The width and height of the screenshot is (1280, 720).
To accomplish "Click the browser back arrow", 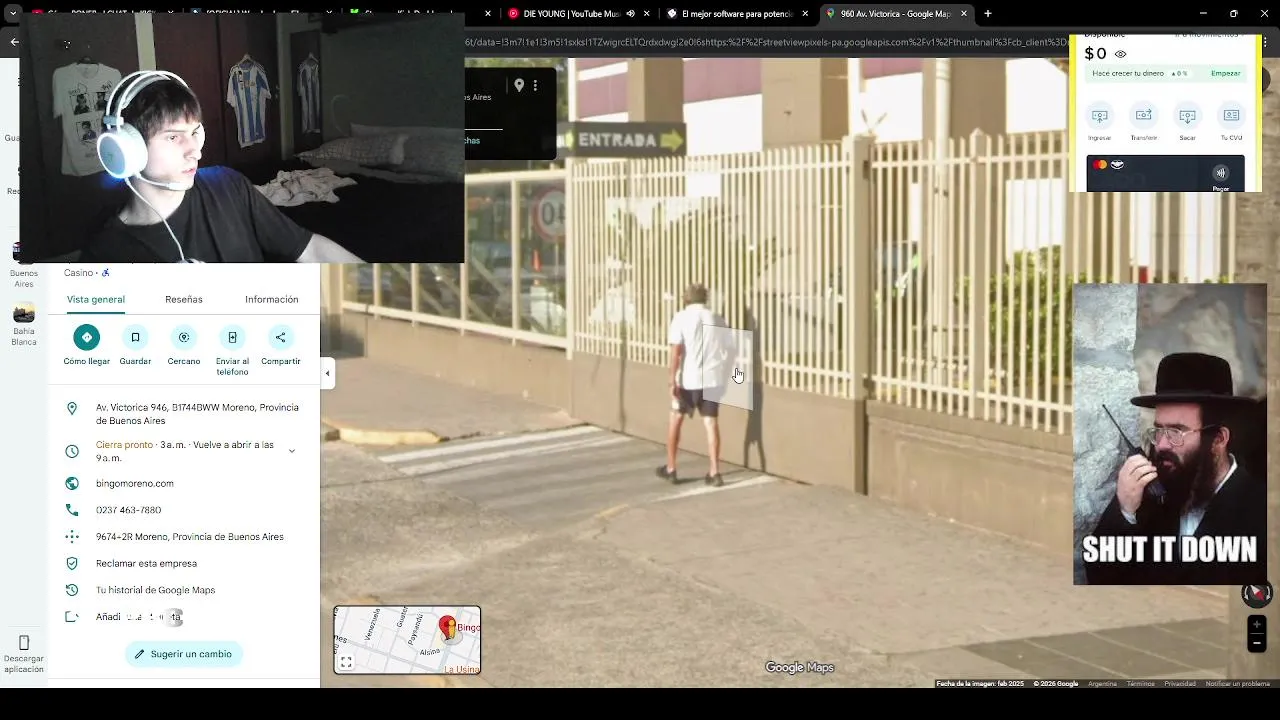I will tap(14, 42).
